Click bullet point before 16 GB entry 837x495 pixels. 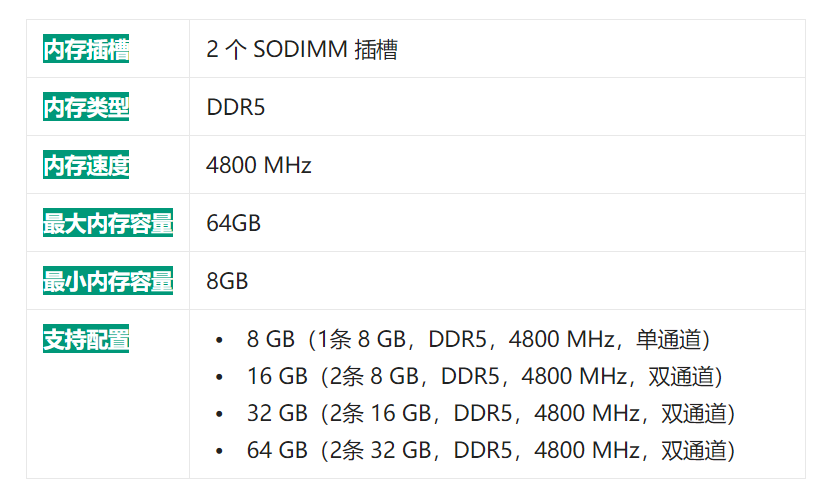point(219,377)
